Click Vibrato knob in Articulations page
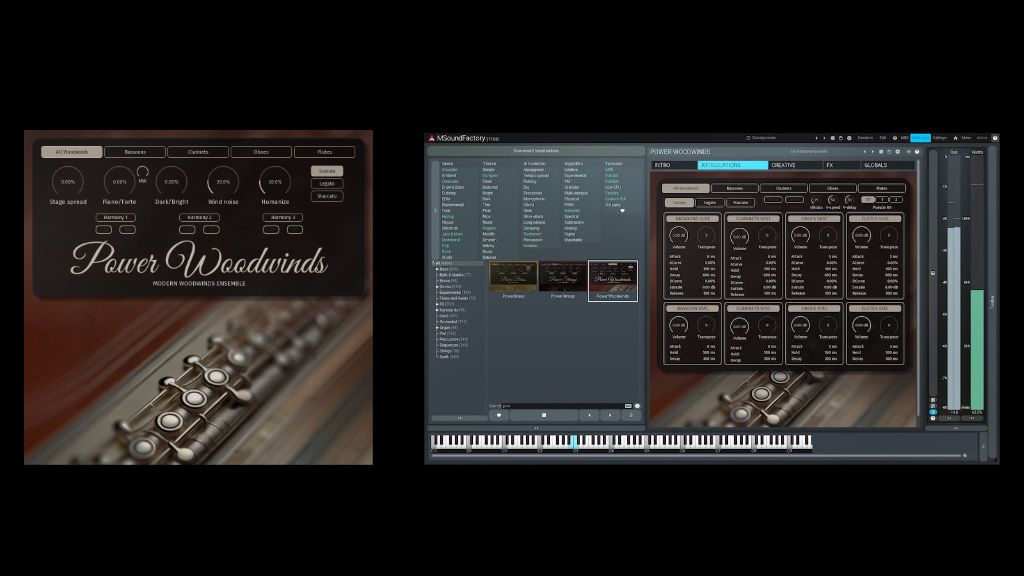Screen dimensions: 1024x576 [816, 200]
